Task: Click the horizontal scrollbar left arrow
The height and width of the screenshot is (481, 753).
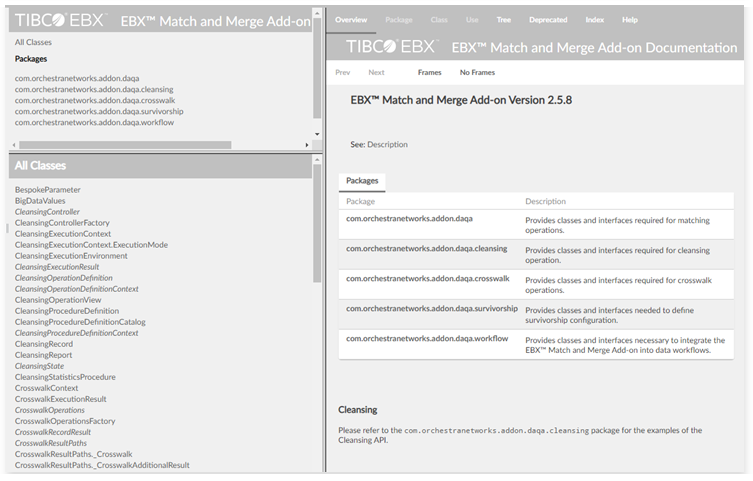Action: (x=14, y=145)
